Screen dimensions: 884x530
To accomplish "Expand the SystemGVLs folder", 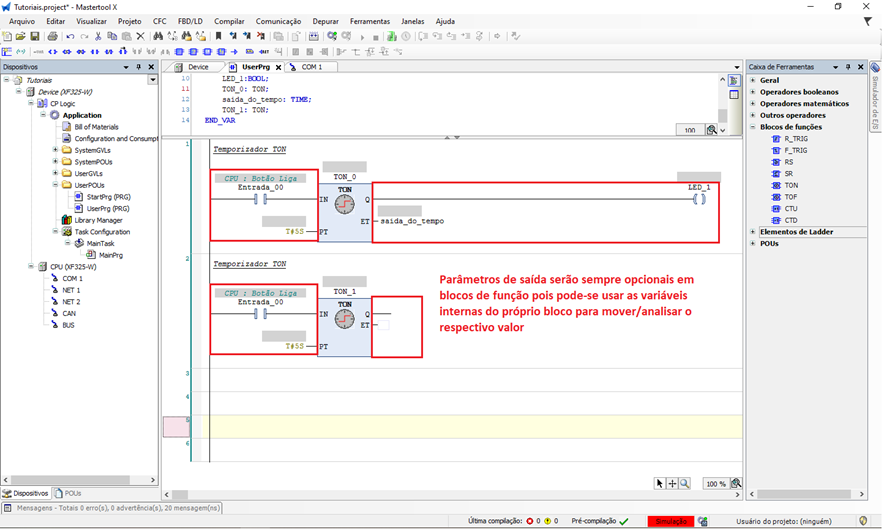I will [56, 150].
